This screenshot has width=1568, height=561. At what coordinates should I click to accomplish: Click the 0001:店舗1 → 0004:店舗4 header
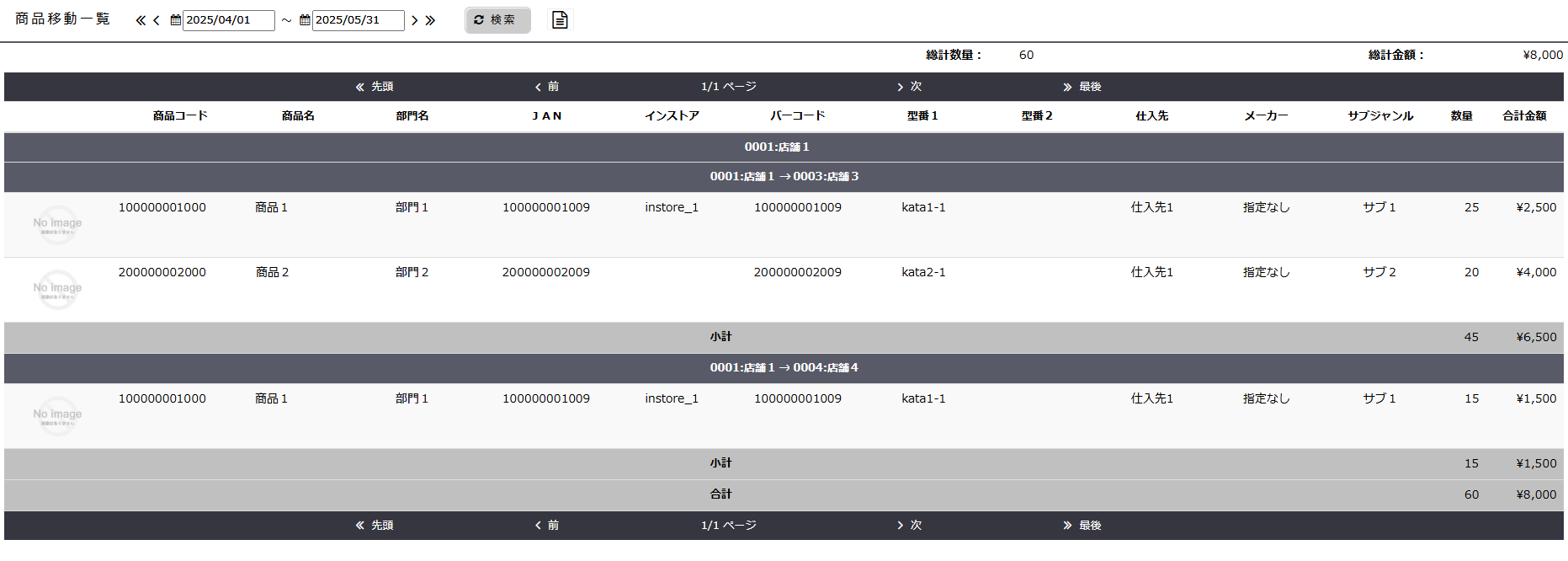(784, 368)
